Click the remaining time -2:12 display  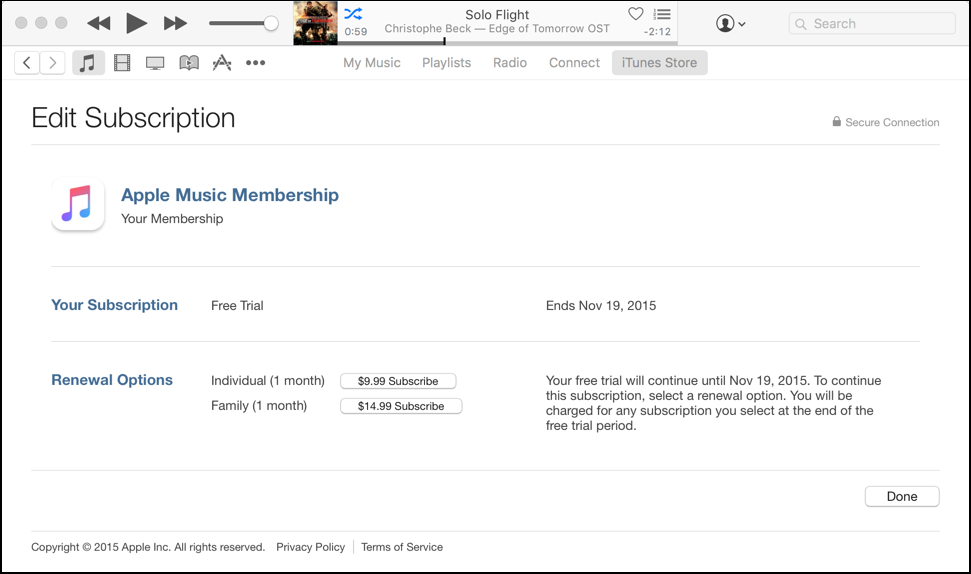coord(657,32)
